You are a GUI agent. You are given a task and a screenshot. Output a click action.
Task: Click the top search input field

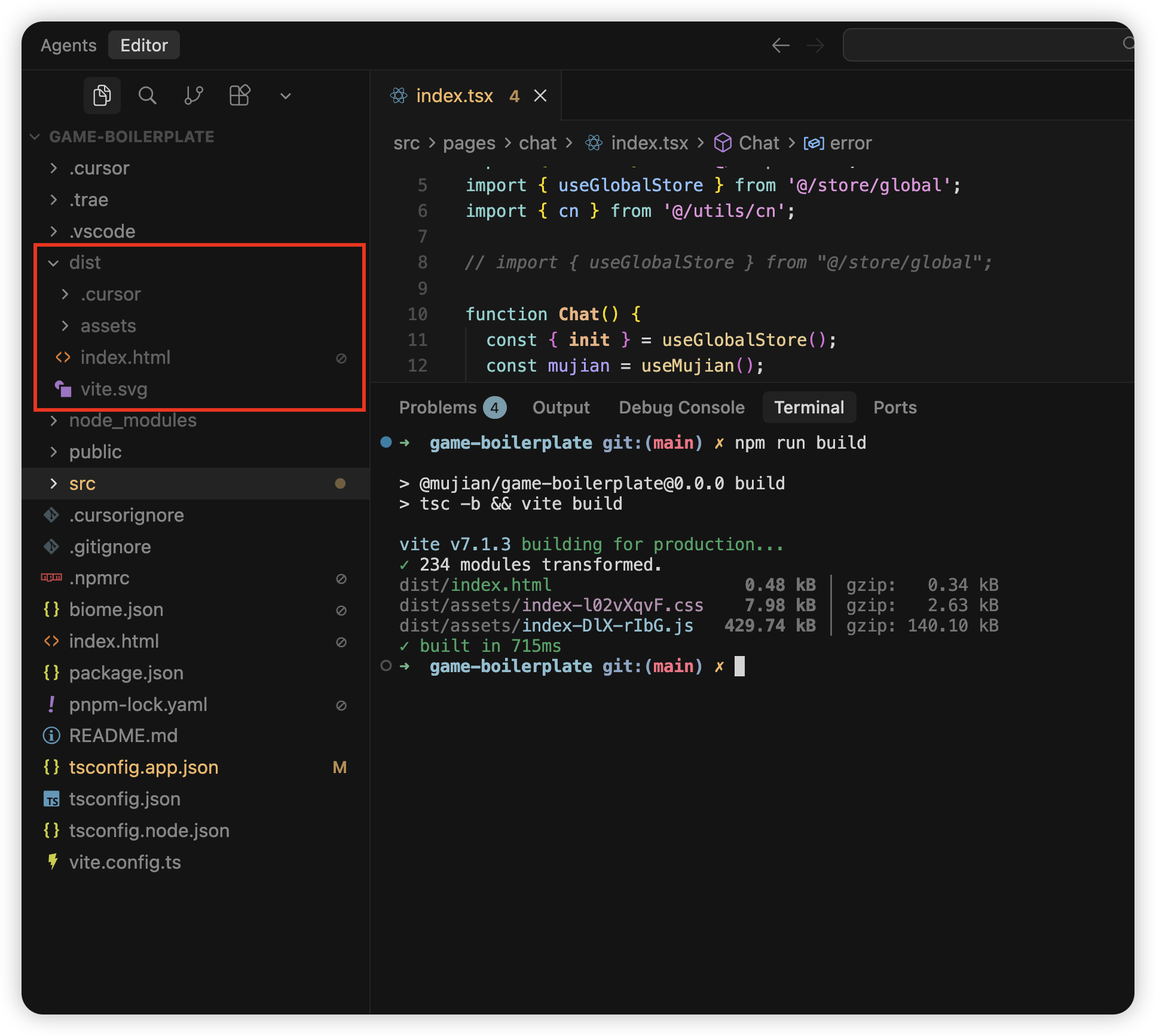pyautogui.click(x=980, y=45)
